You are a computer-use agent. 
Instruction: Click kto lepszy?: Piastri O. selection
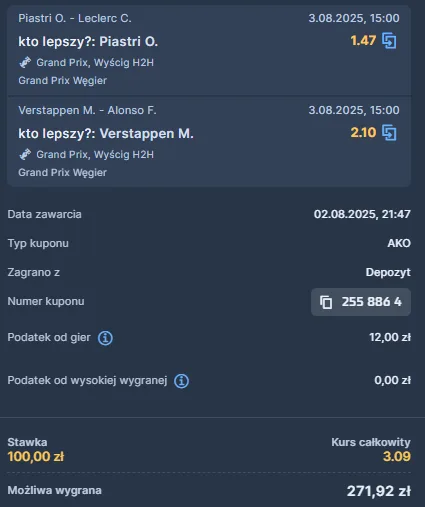[88, 42]
